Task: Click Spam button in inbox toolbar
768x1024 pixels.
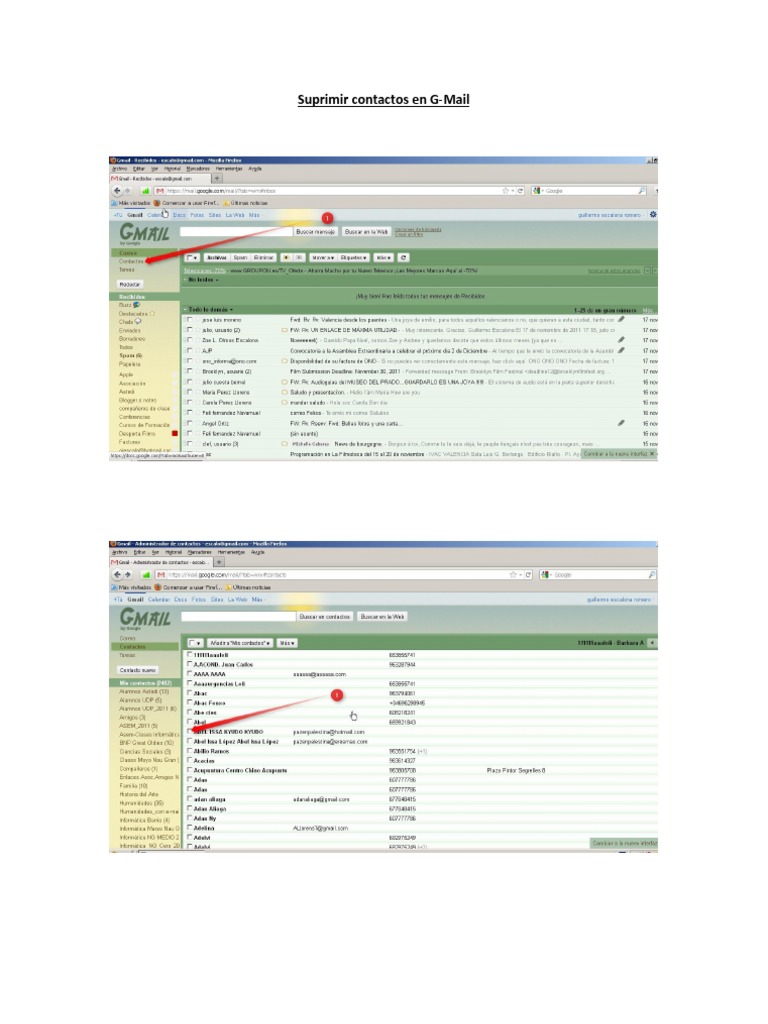Action: point(240,257)
